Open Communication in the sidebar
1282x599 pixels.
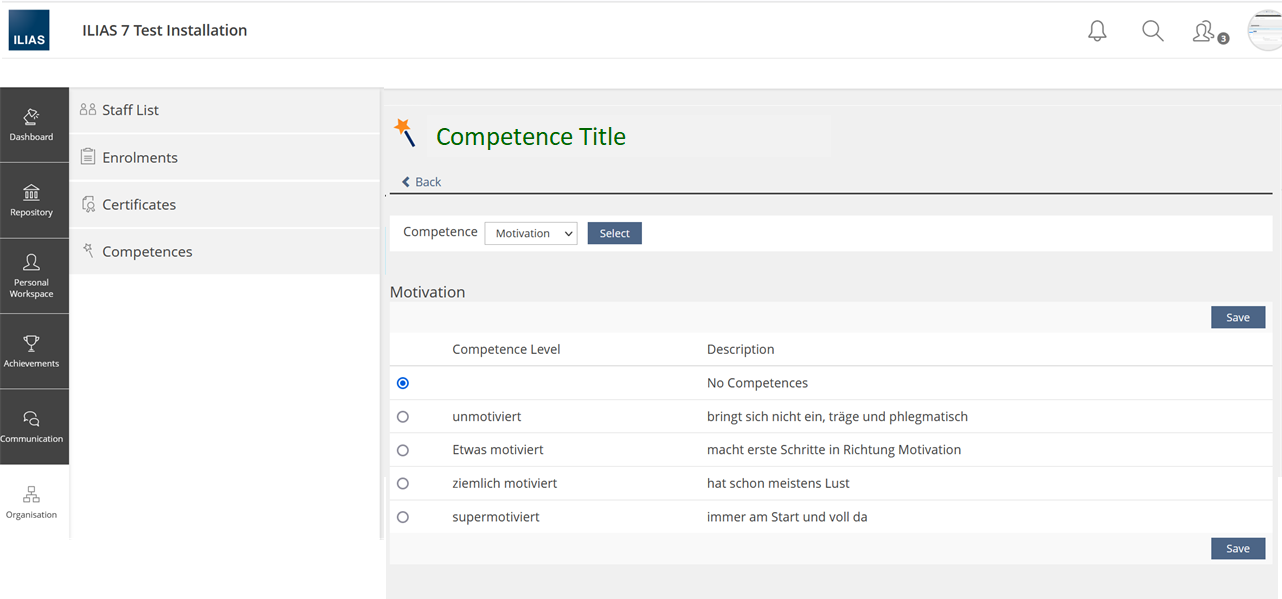(x=32, y=427)
